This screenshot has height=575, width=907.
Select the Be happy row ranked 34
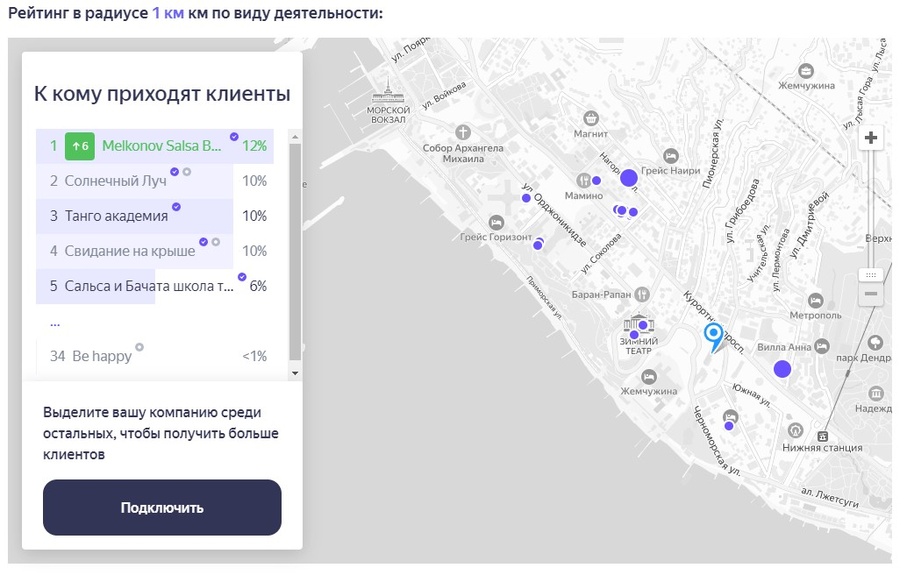coord(154,356)
